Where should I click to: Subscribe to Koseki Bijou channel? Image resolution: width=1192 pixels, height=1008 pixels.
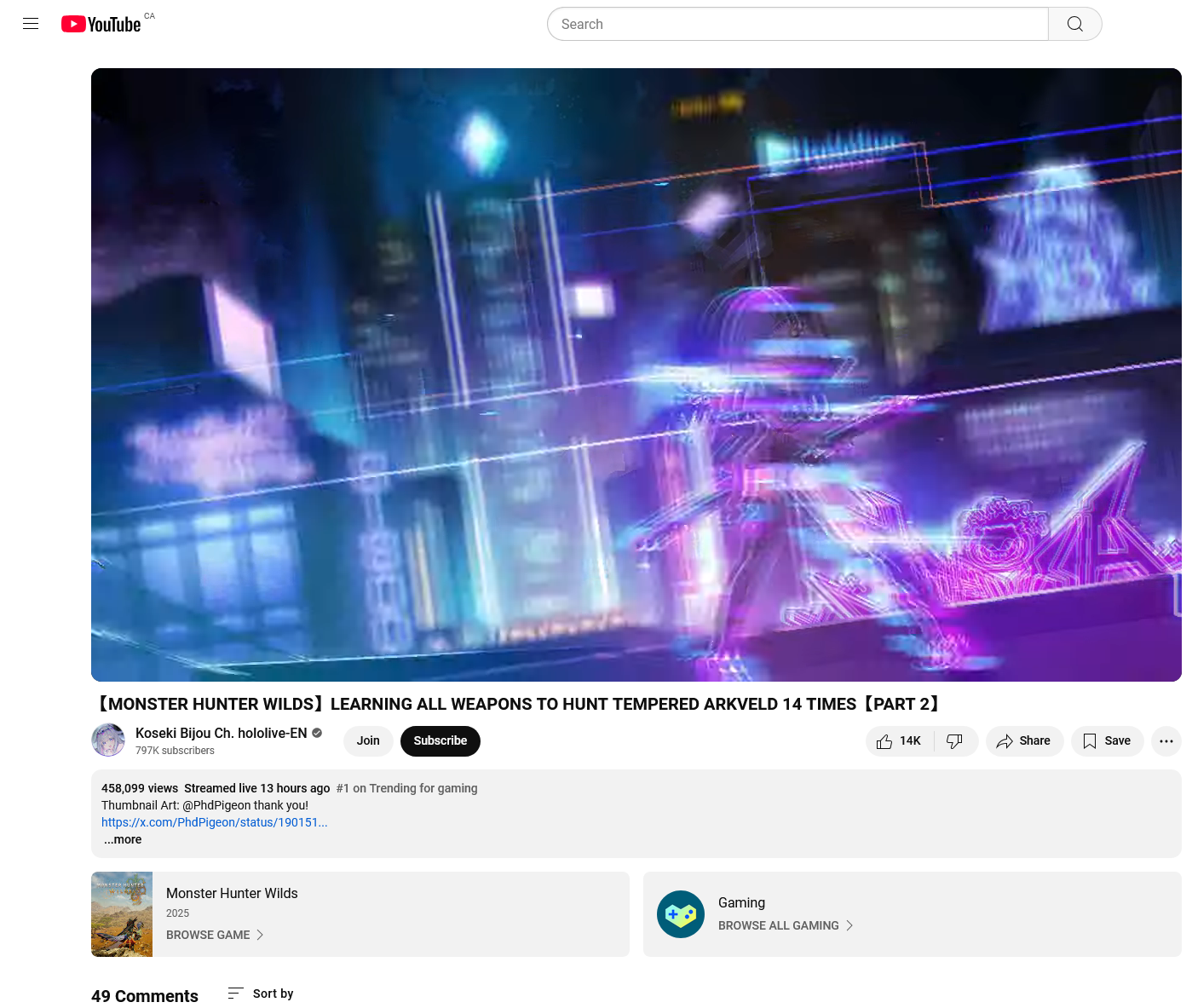[x=440, y=741]
